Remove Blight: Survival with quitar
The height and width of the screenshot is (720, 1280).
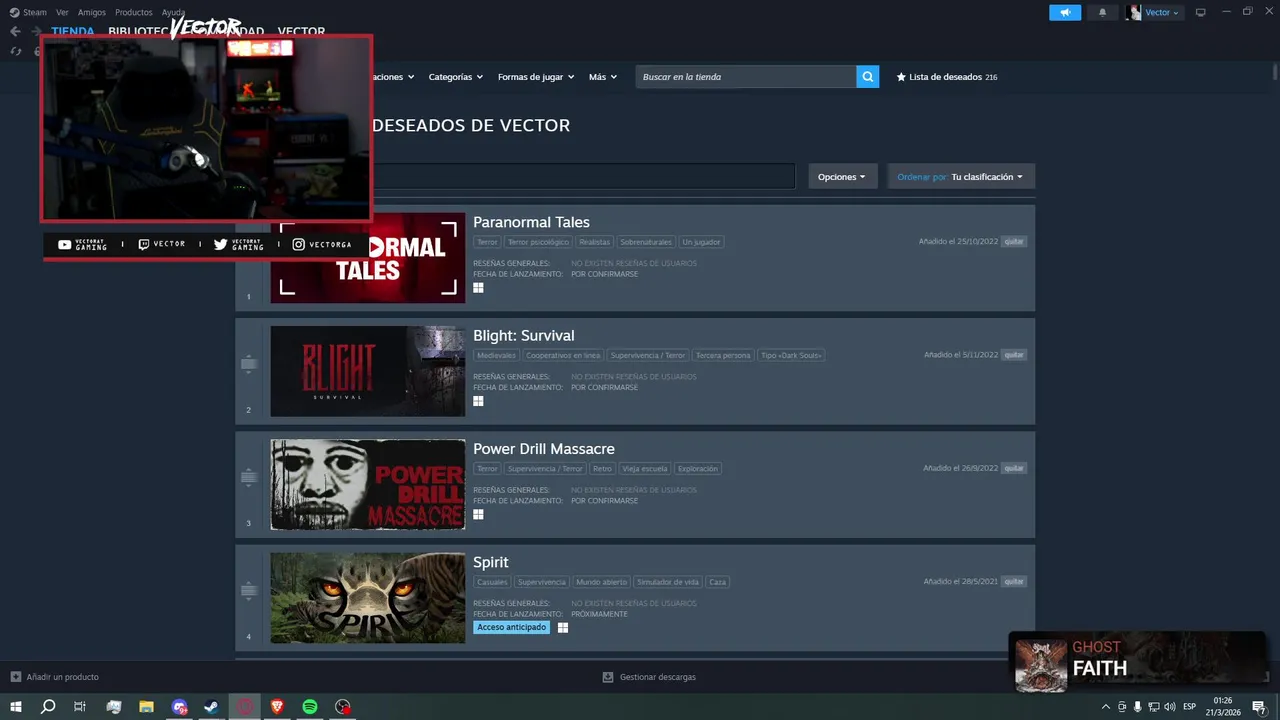click(x=1014, y=355)
